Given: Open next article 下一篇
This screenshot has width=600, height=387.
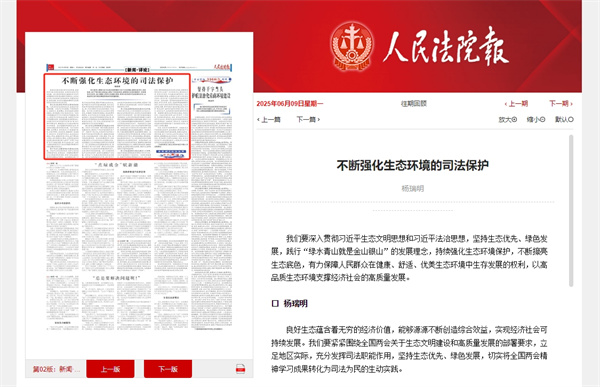Looking at the screenshot, I should tap(308, 119).
